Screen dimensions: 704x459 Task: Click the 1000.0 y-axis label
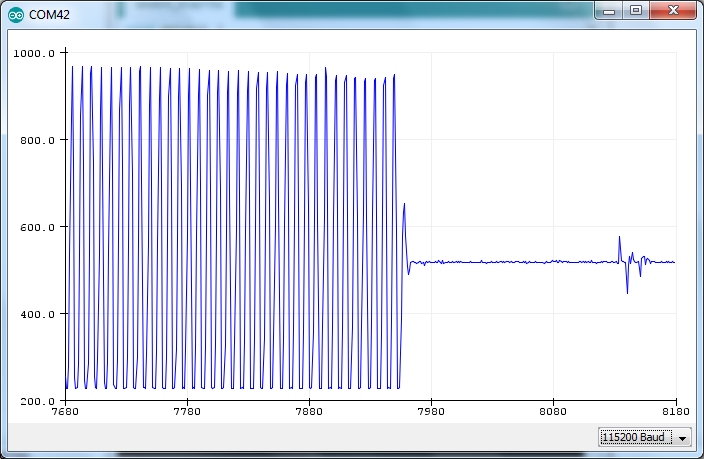tap(40, 53)
